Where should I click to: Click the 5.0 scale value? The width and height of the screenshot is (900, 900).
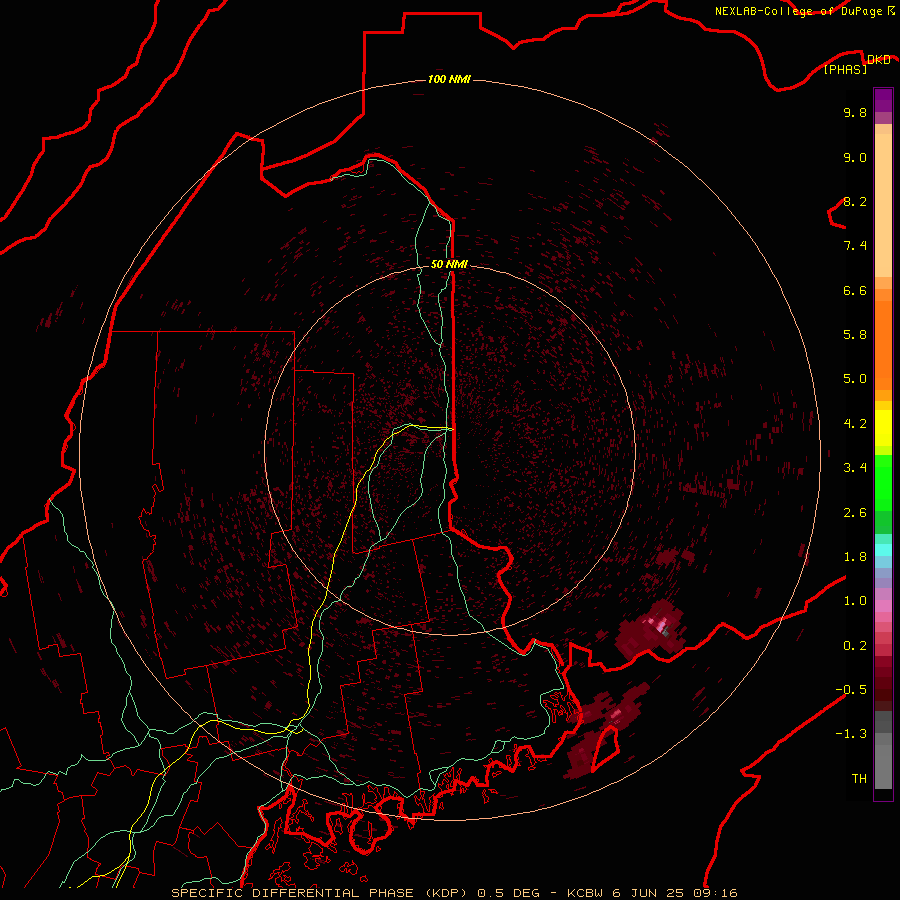855,379
